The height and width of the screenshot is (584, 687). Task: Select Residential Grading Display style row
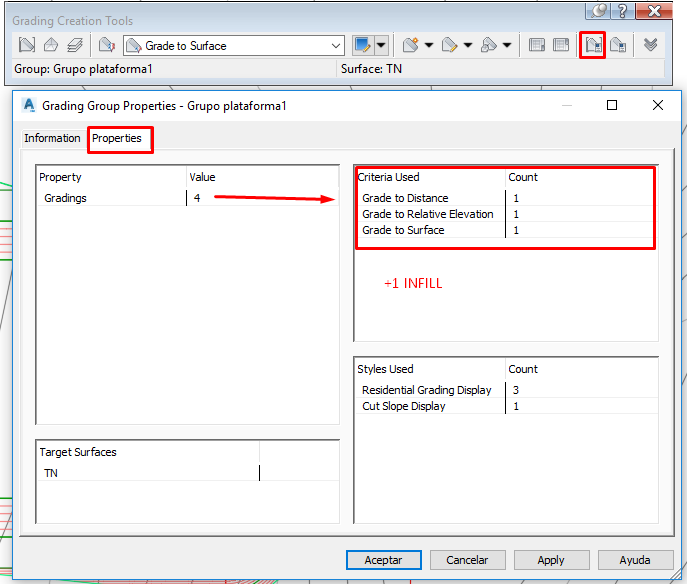point(506,390)
